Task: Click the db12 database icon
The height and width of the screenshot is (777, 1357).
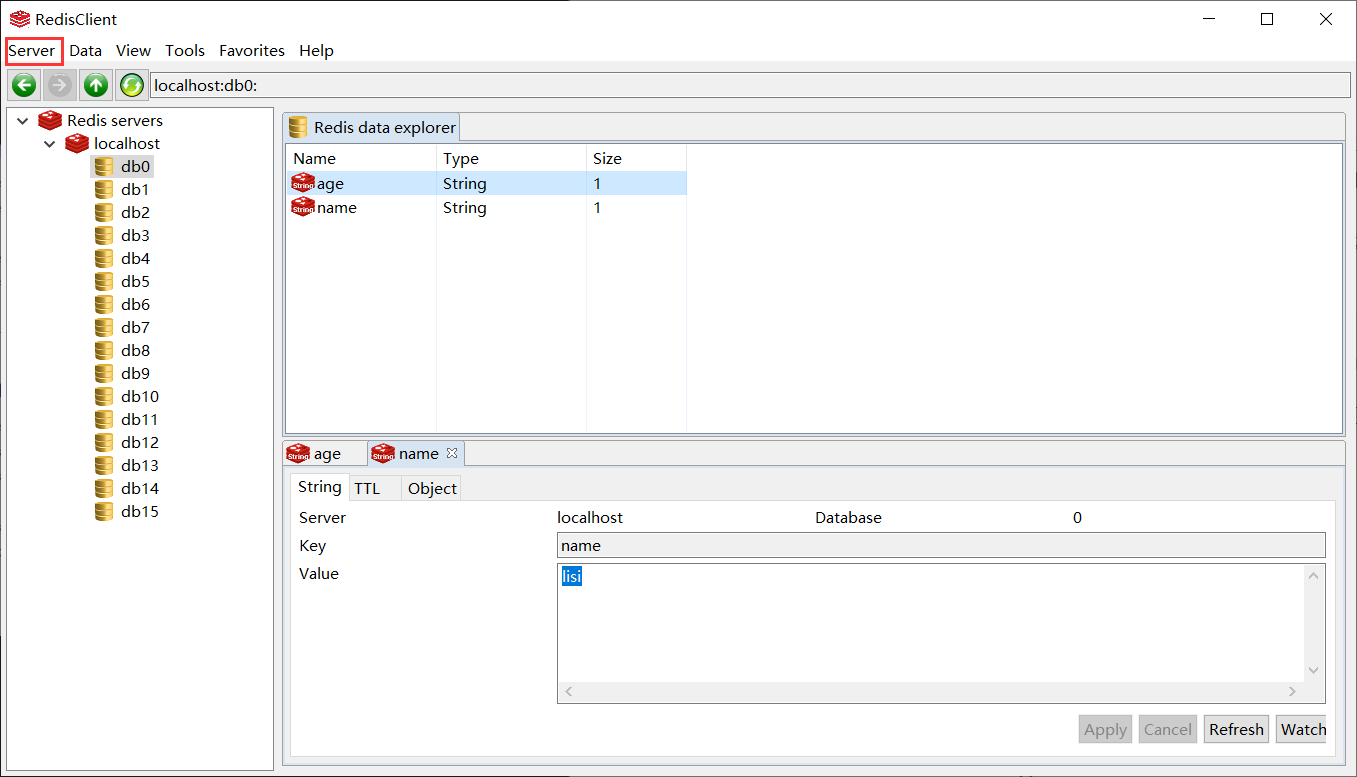Action: [104, 442]
